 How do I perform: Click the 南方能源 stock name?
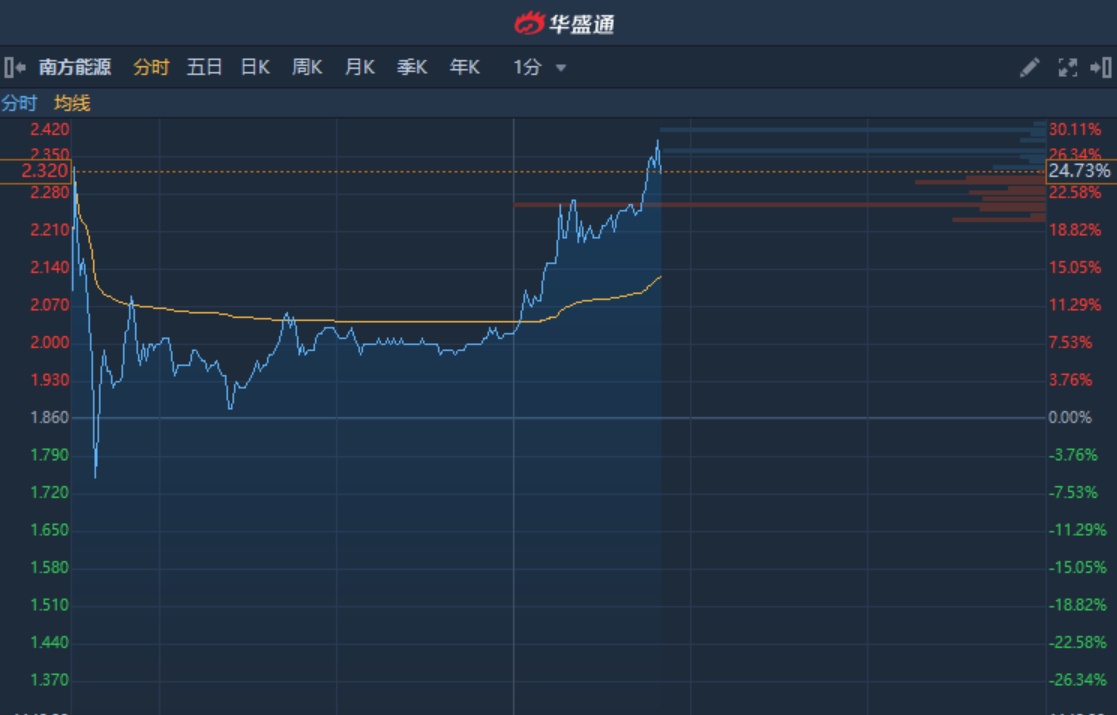(x=75, y=67)
